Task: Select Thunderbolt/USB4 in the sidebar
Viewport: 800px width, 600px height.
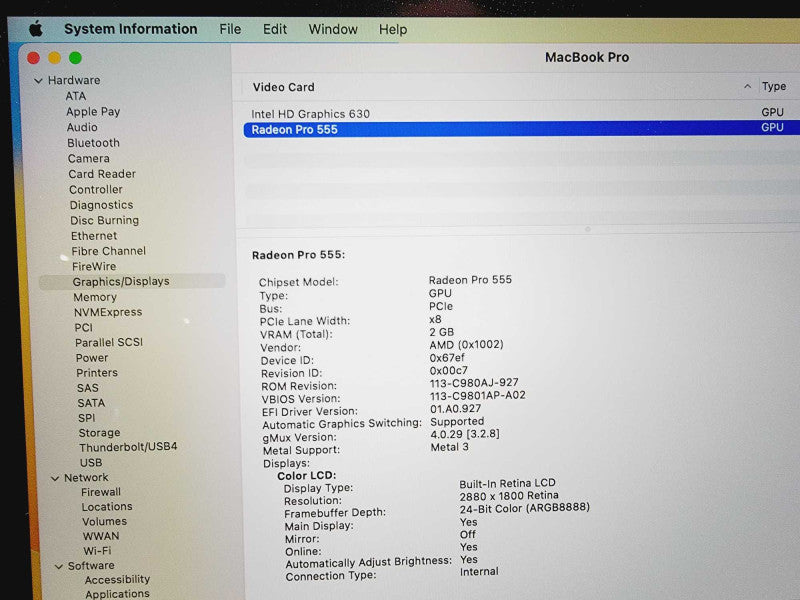Action: click(x=128, y=447)
